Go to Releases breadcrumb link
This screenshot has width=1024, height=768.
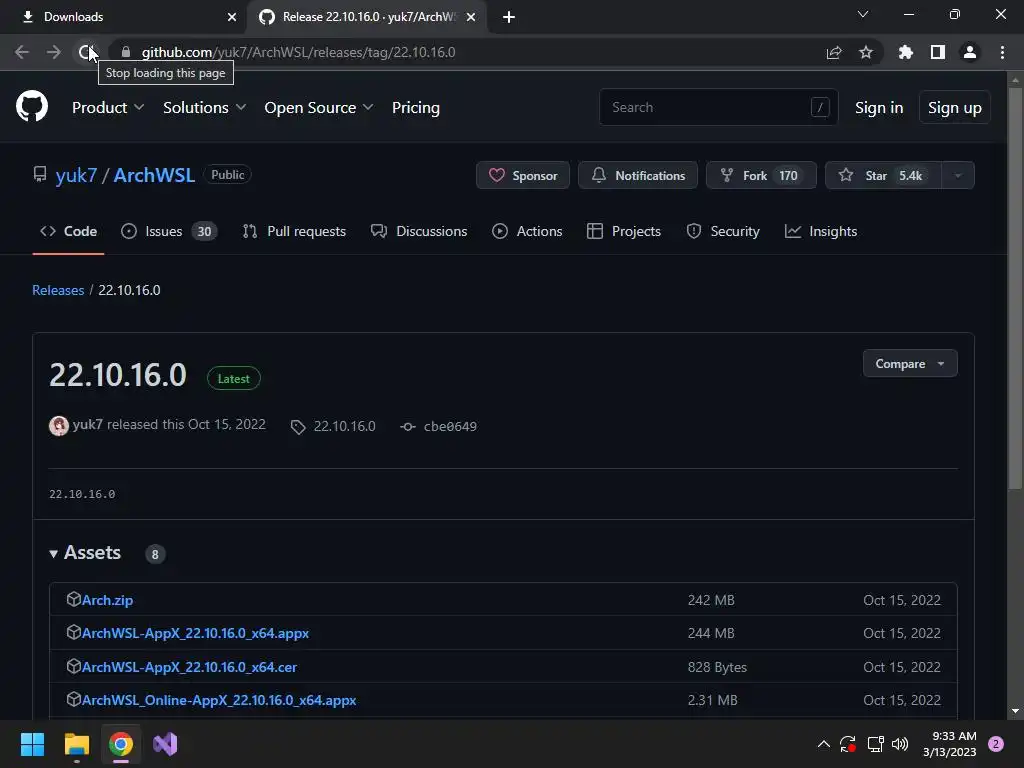(58, 290)
